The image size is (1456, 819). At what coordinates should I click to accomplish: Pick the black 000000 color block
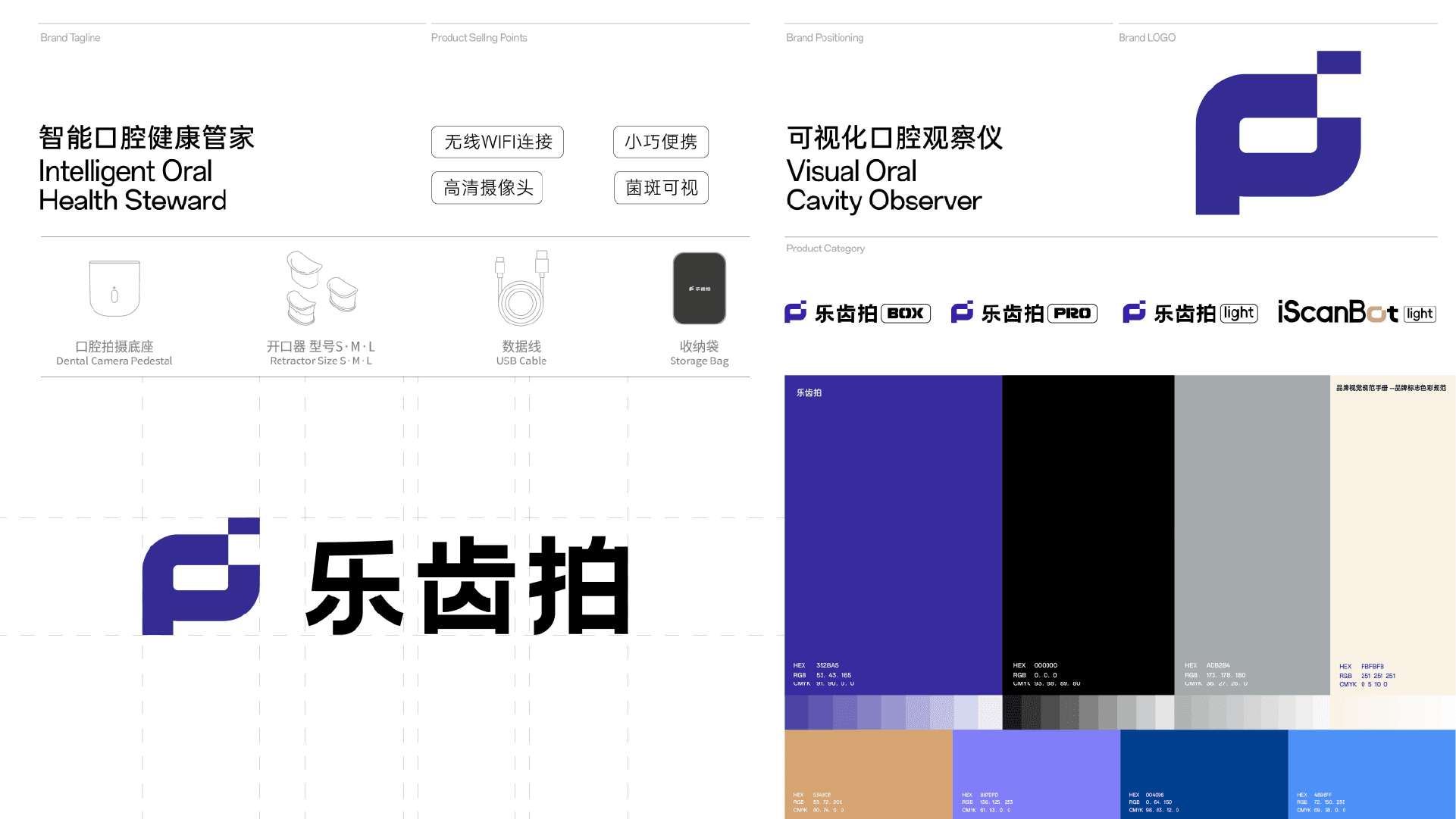1088,535
